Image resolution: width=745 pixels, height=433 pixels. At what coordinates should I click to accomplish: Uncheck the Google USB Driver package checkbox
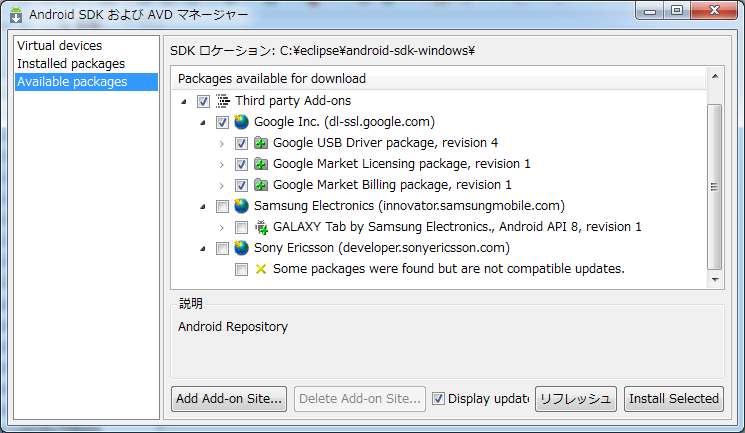(242, 143)
